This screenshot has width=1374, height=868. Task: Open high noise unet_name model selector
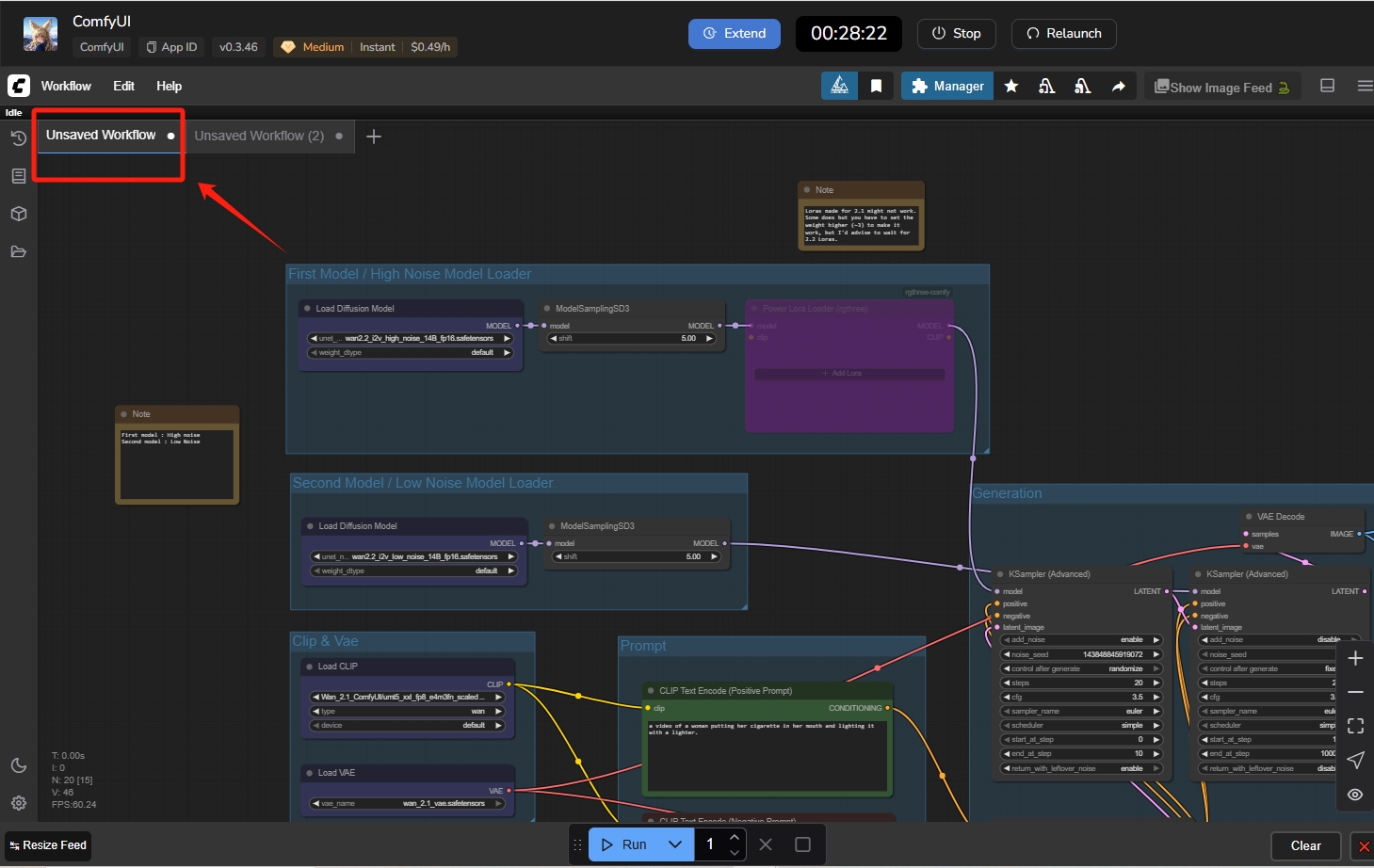point(411,338)
